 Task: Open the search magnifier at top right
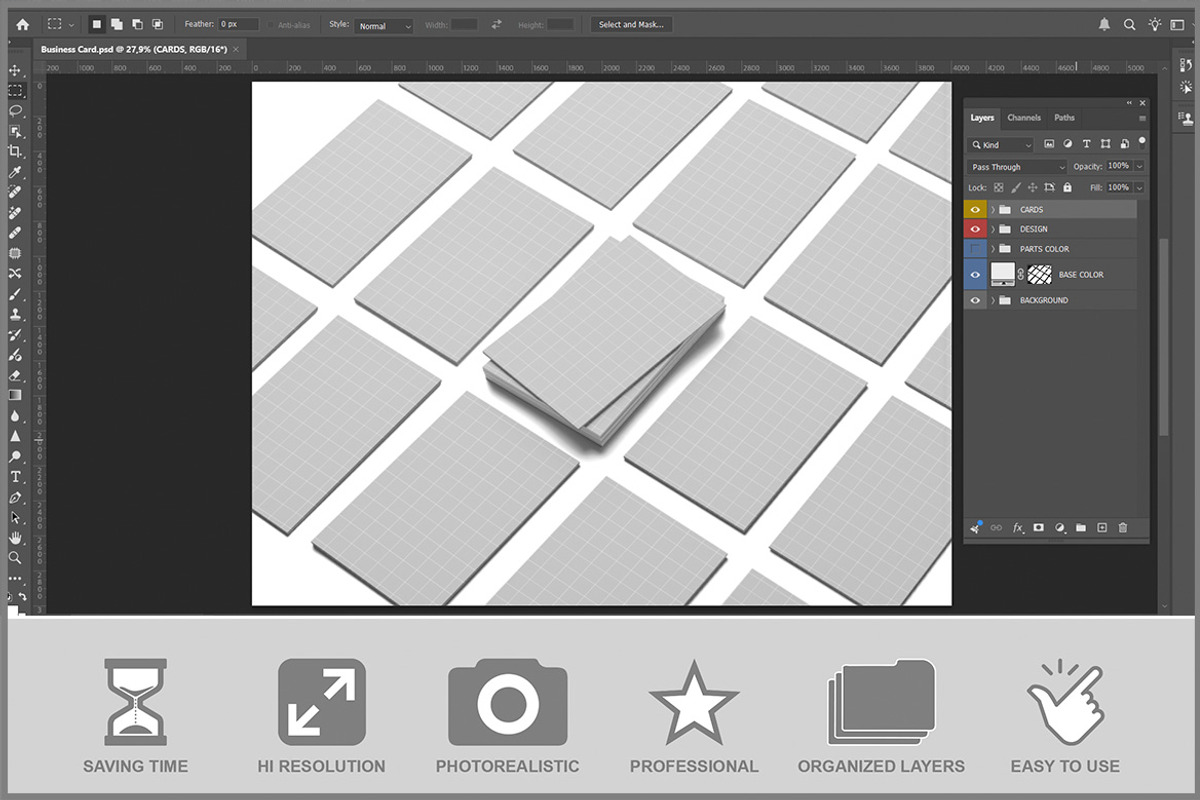(1130, 24)
